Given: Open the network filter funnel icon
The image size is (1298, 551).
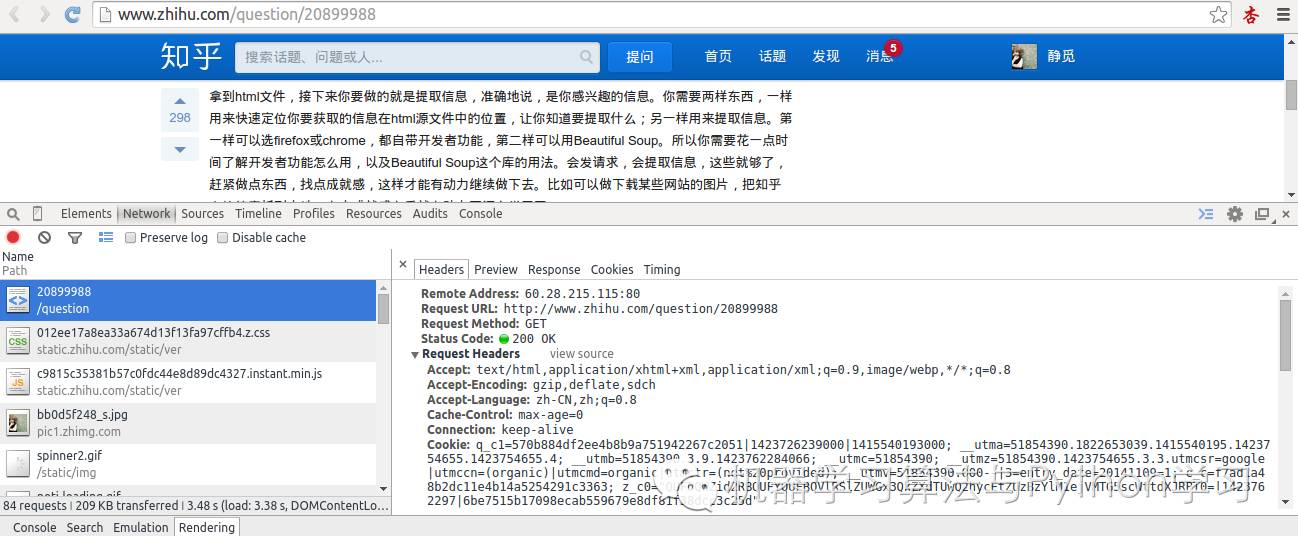Looking at the screenshot, I should pos(75,238).
